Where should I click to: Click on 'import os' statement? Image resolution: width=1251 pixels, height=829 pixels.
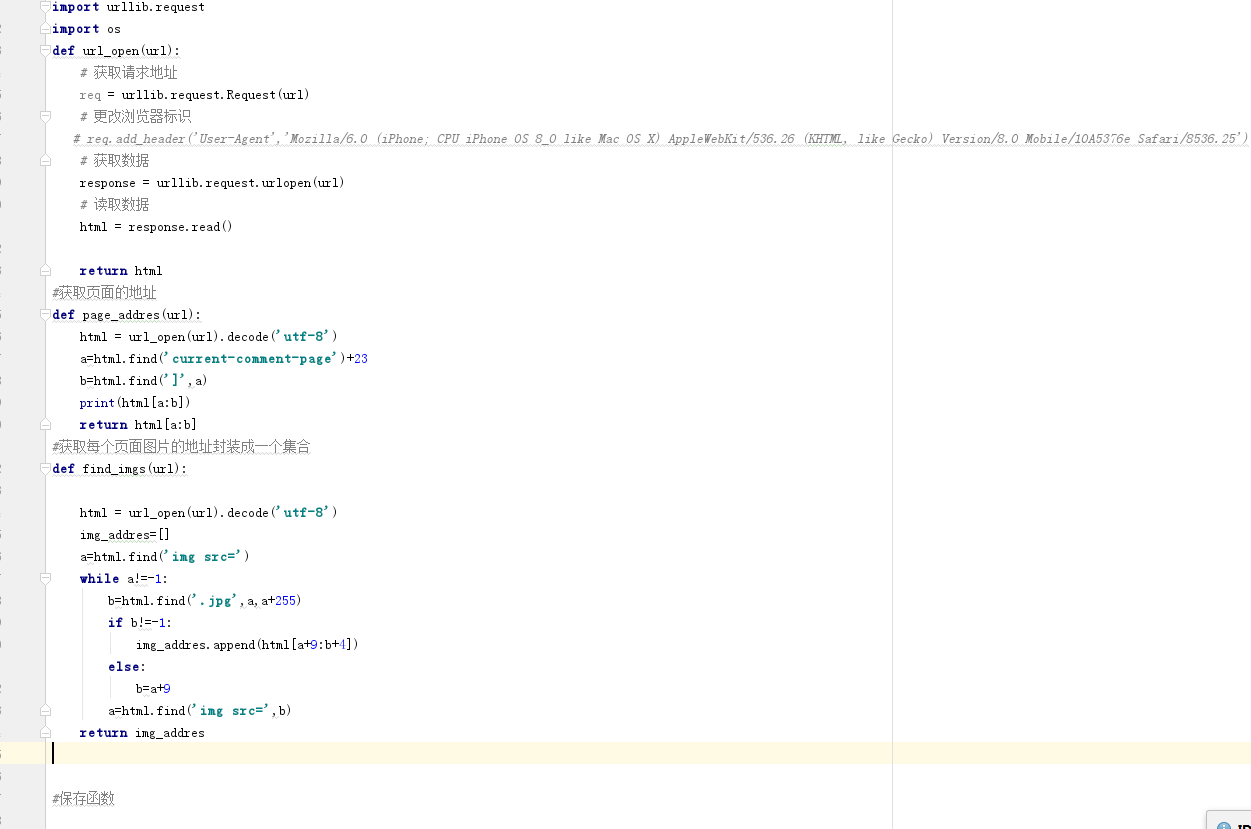click(x=86, y=29)
